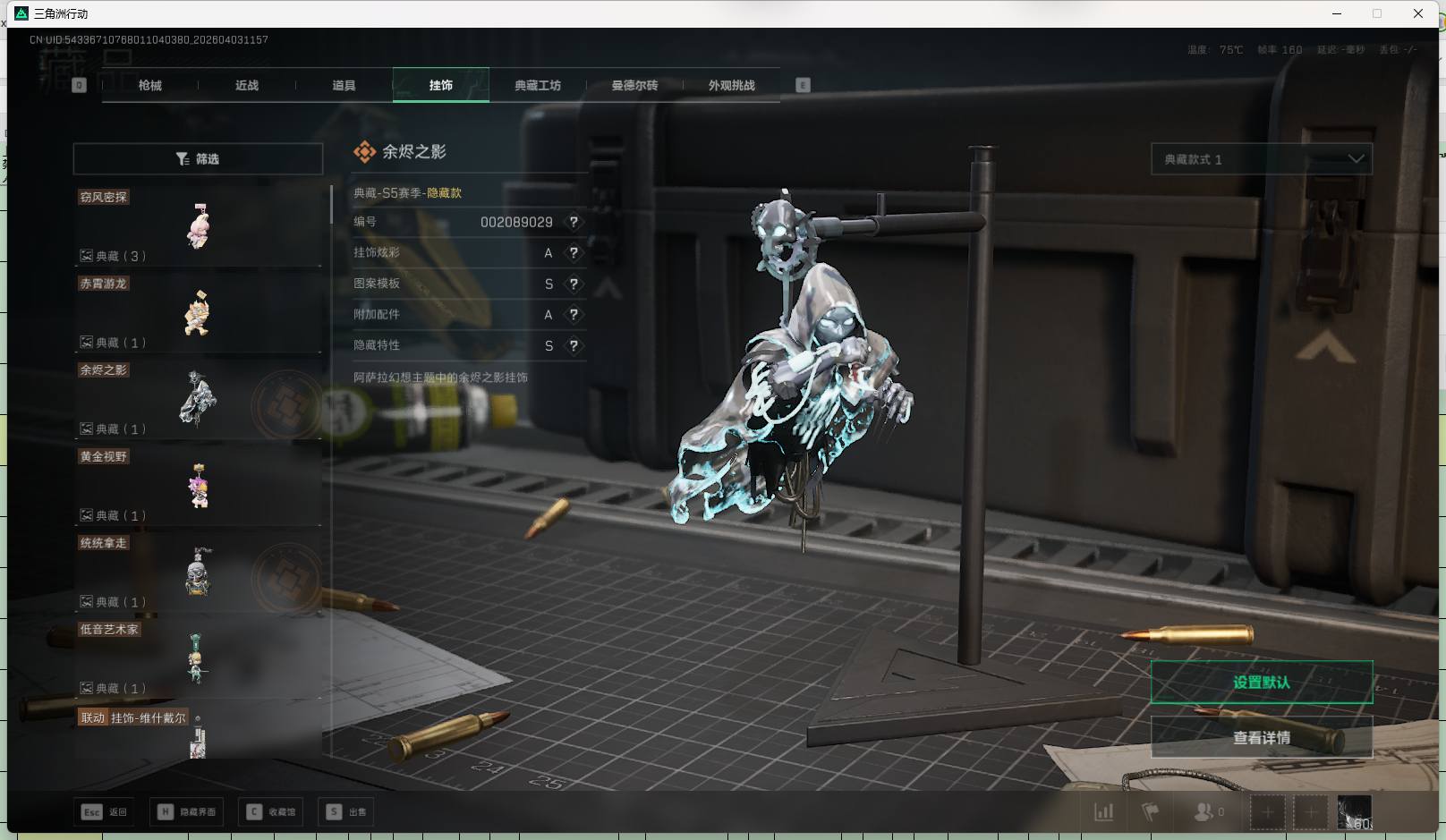Show the info for 隐藏特性
The height and width of the screenshot is (840, 1446).
574,345
